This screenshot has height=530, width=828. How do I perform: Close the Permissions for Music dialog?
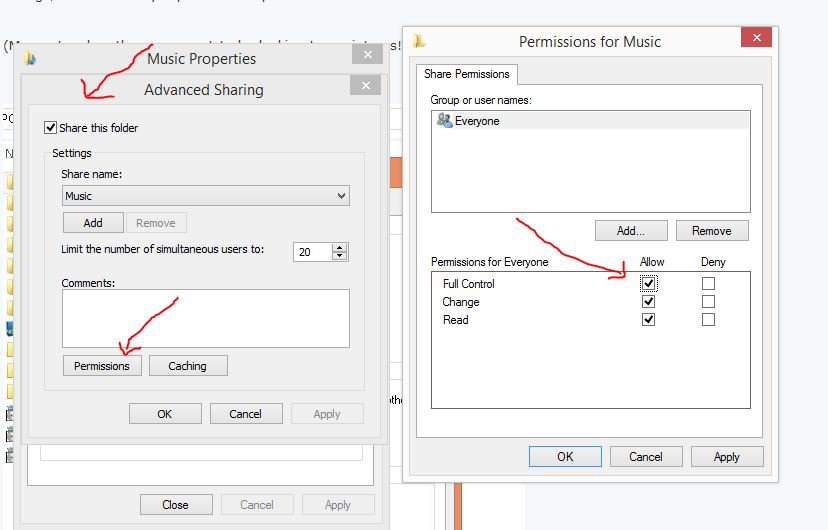click(x=755, y=39)
